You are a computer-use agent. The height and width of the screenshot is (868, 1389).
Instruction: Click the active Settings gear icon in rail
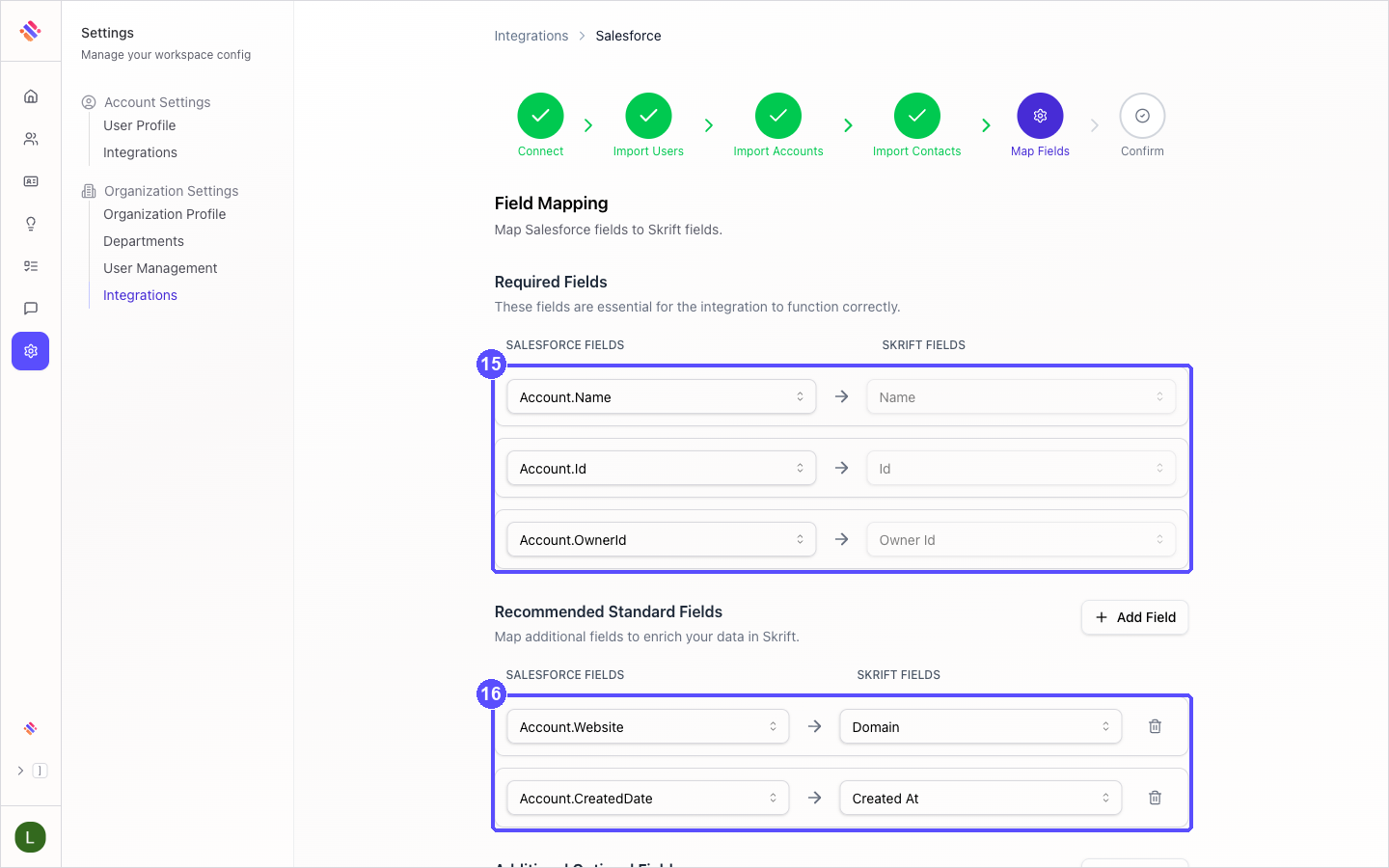31,351
